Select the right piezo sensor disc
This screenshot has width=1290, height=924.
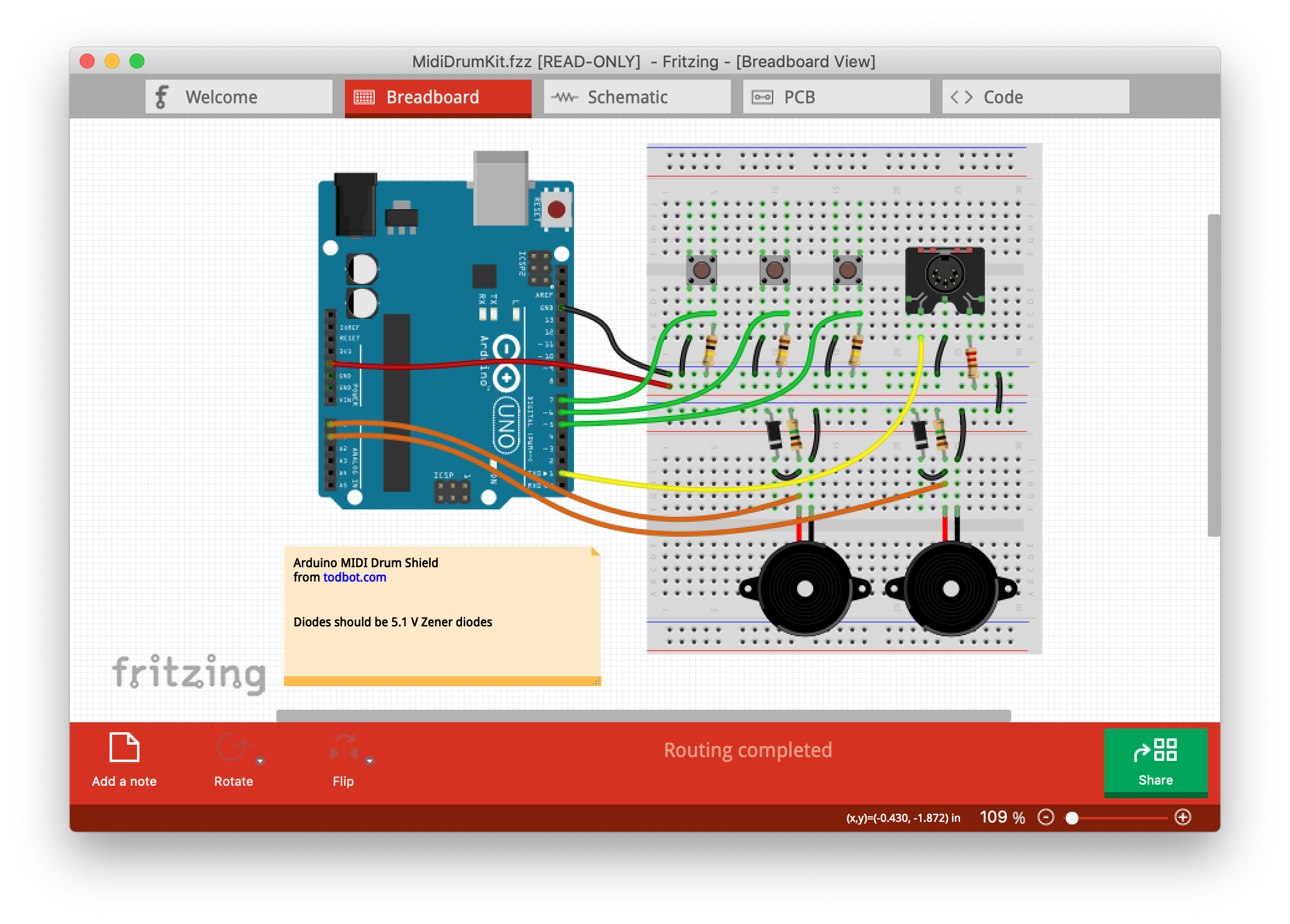(951, 588)
